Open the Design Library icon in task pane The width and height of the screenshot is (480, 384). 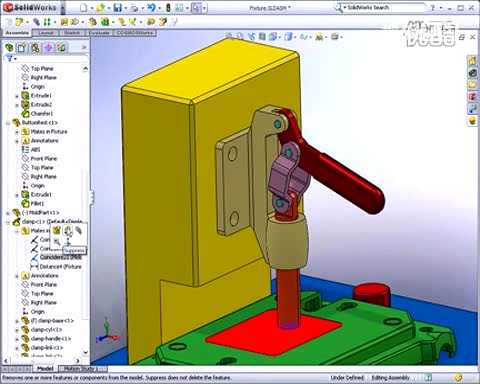pyautogui.click(x=472, y=73)
